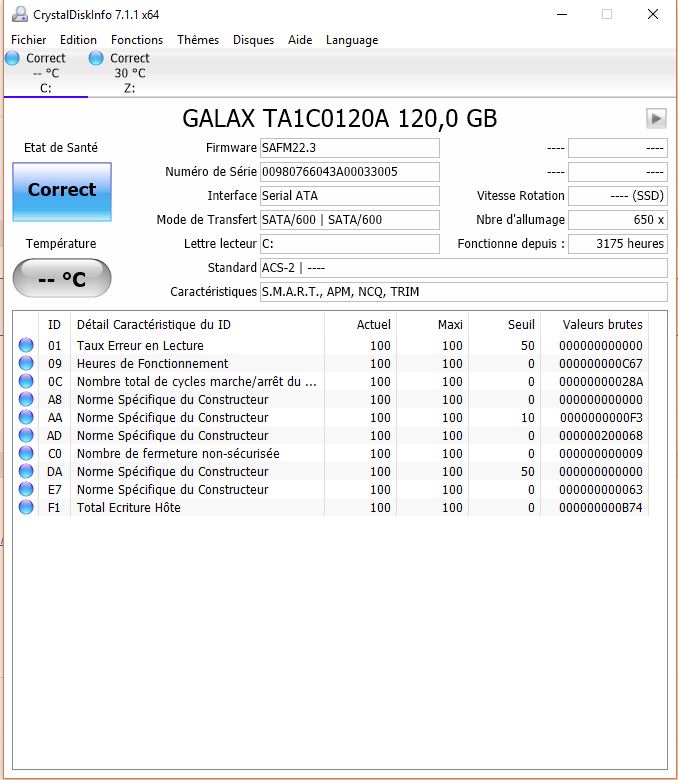Click the Vitesse Rotation field (SSD)
This screenshot has height=780, width=678.
pos(617,195)
